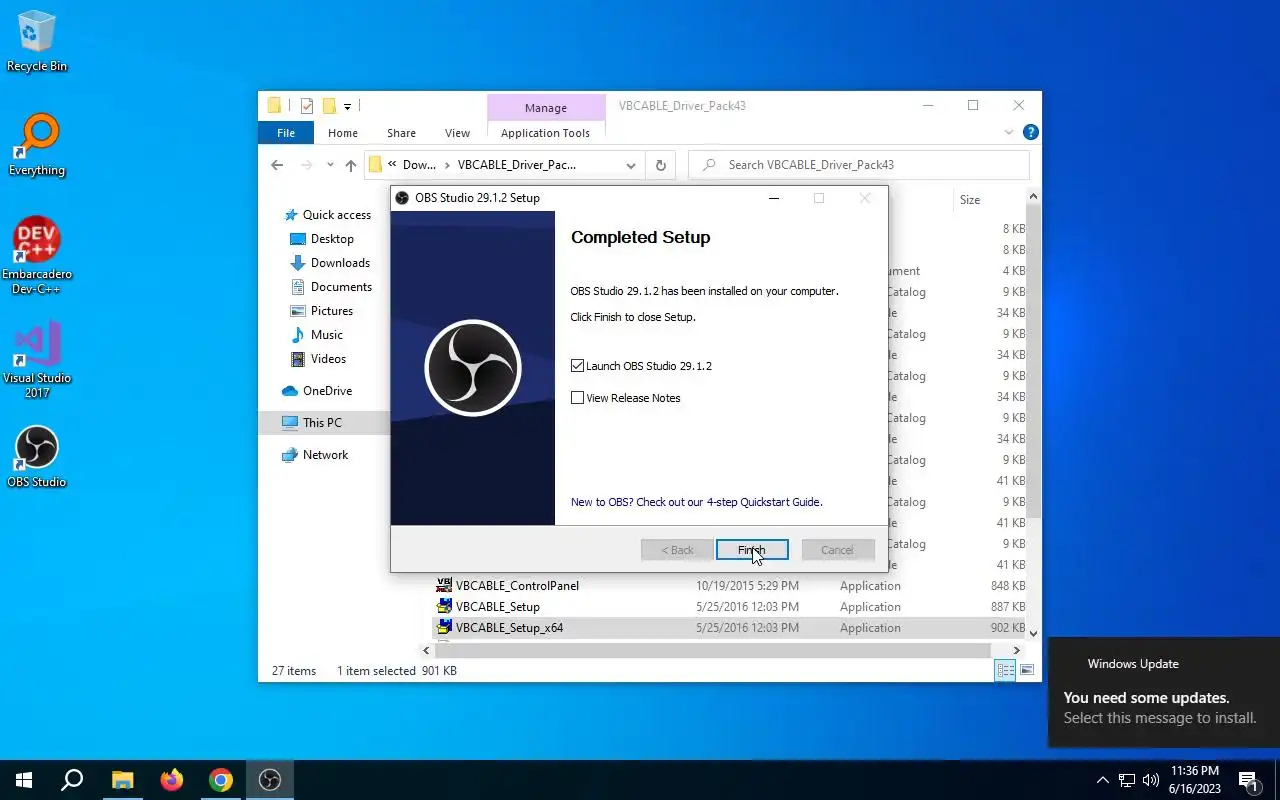Refresh the VBCABLE_Driver_Pack43 folder view
This screenshot has width=1280, height=800.
660,165
